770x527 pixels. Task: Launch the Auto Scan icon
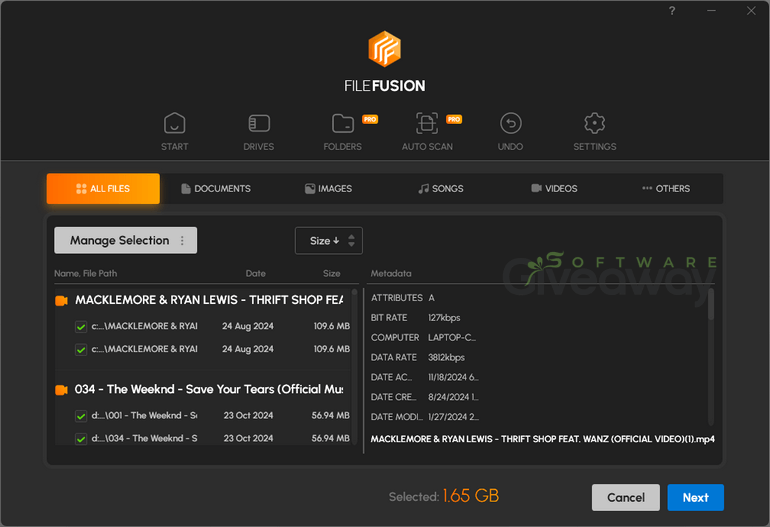pyautogui.click(x=427, y=124)
